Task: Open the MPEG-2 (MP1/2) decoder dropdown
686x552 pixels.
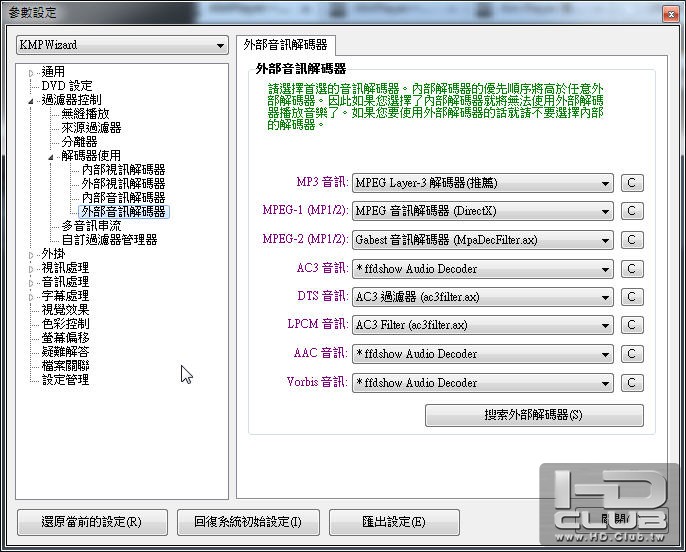Action: point(483,240)
